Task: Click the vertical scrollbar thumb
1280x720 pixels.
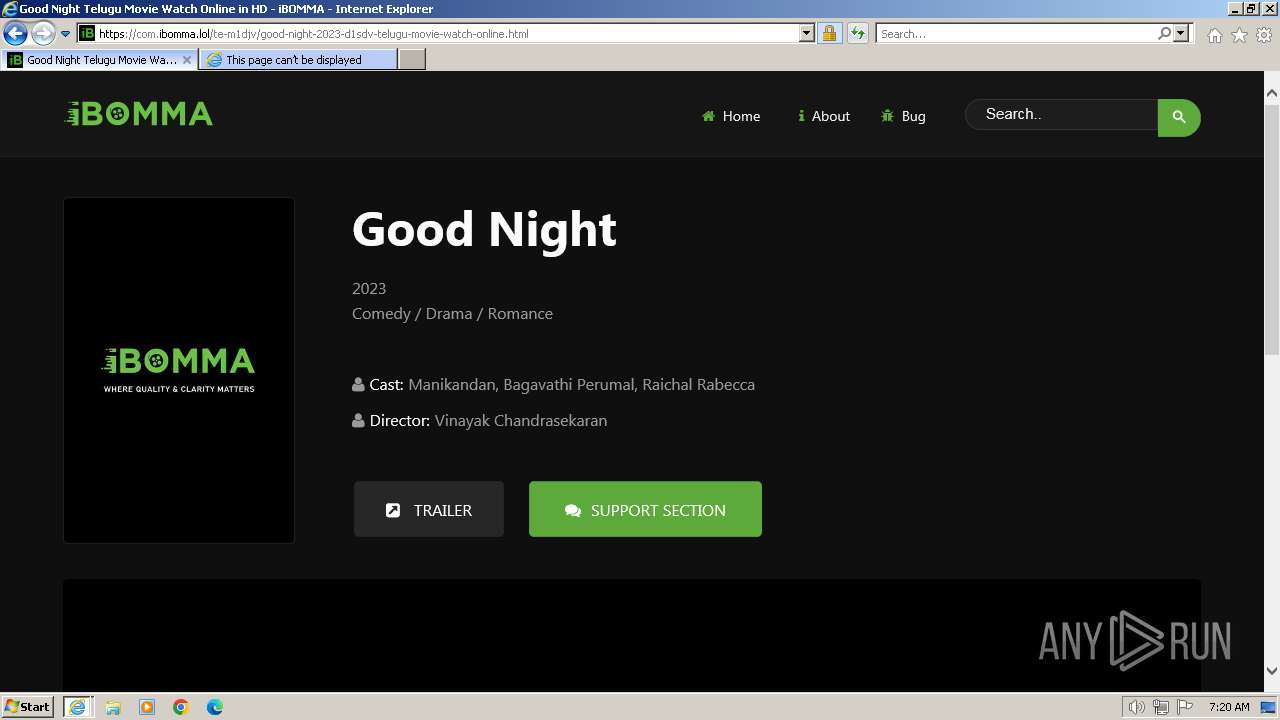Action: click(x=1272, y=228)
